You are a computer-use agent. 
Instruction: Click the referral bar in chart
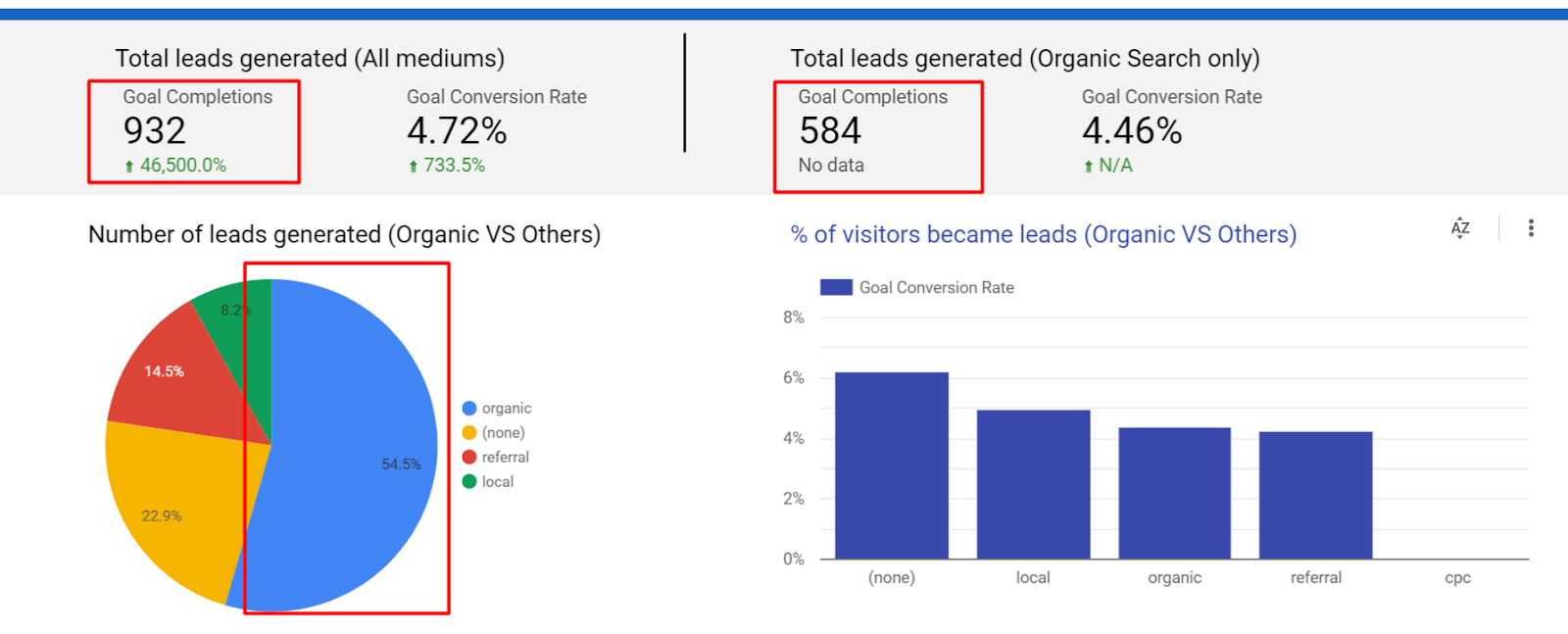(x=1315, y=495)
